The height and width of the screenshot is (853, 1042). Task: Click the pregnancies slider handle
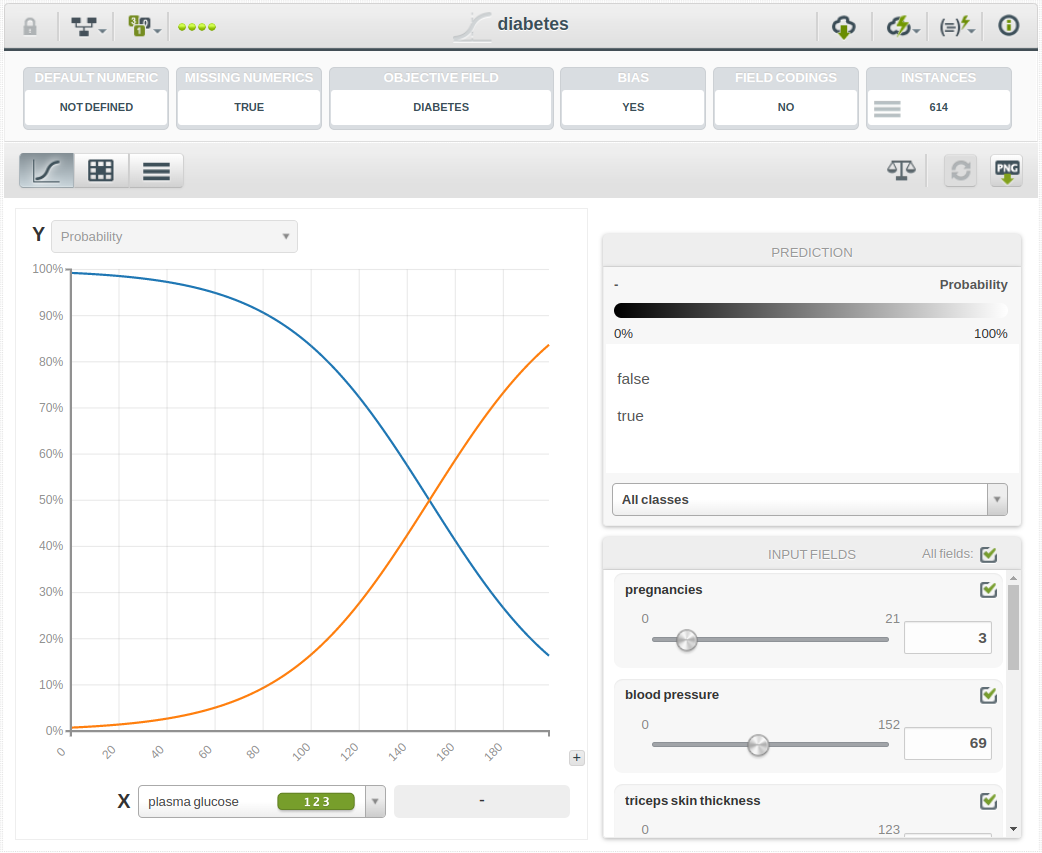point(686,640)
